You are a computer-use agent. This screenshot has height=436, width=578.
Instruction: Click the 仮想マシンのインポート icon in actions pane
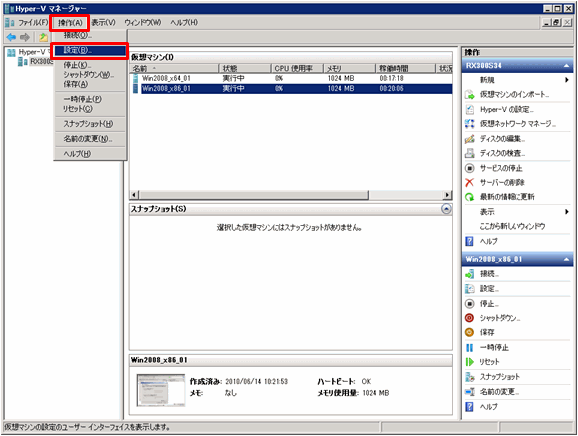469,95
